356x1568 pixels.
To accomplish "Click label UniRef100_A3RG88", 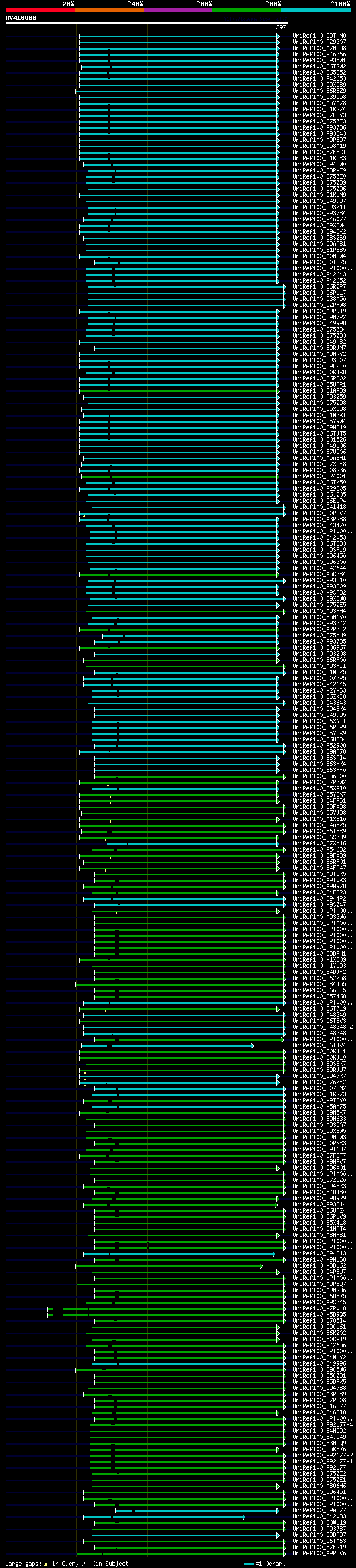I will [x=319, y=519].
